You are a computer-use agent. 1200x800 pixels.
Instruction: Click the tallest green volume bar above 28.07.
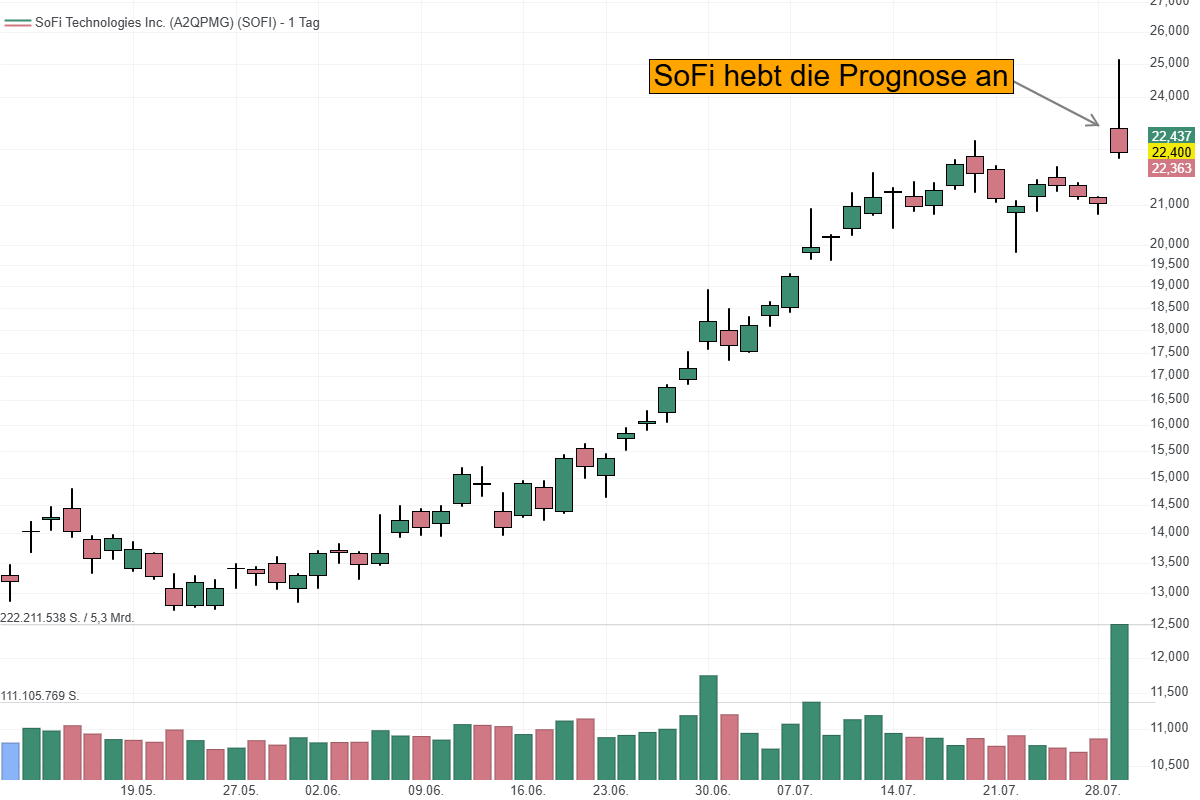[1119, 702]
